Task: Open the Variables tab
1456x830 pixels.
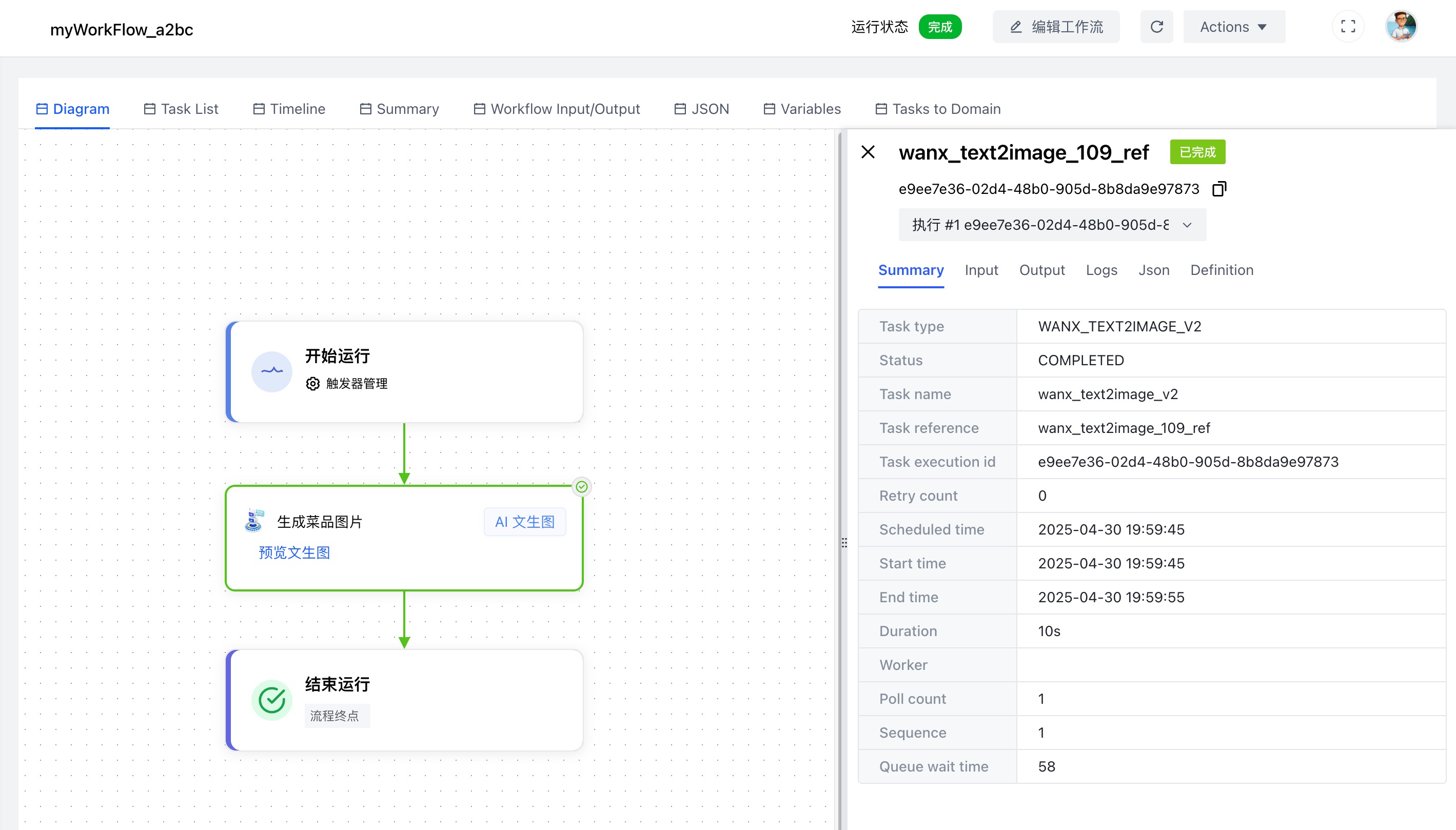Action: (x=802, y=109)
